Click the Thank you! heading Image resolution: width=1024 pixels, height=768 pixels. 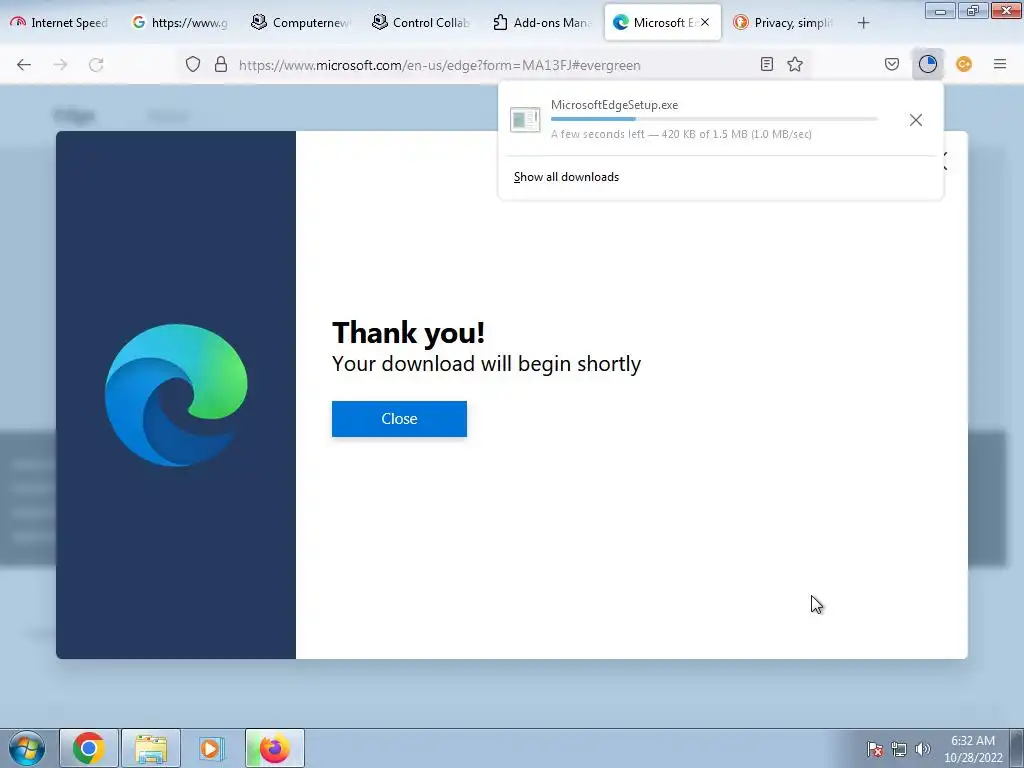[408, 332]
